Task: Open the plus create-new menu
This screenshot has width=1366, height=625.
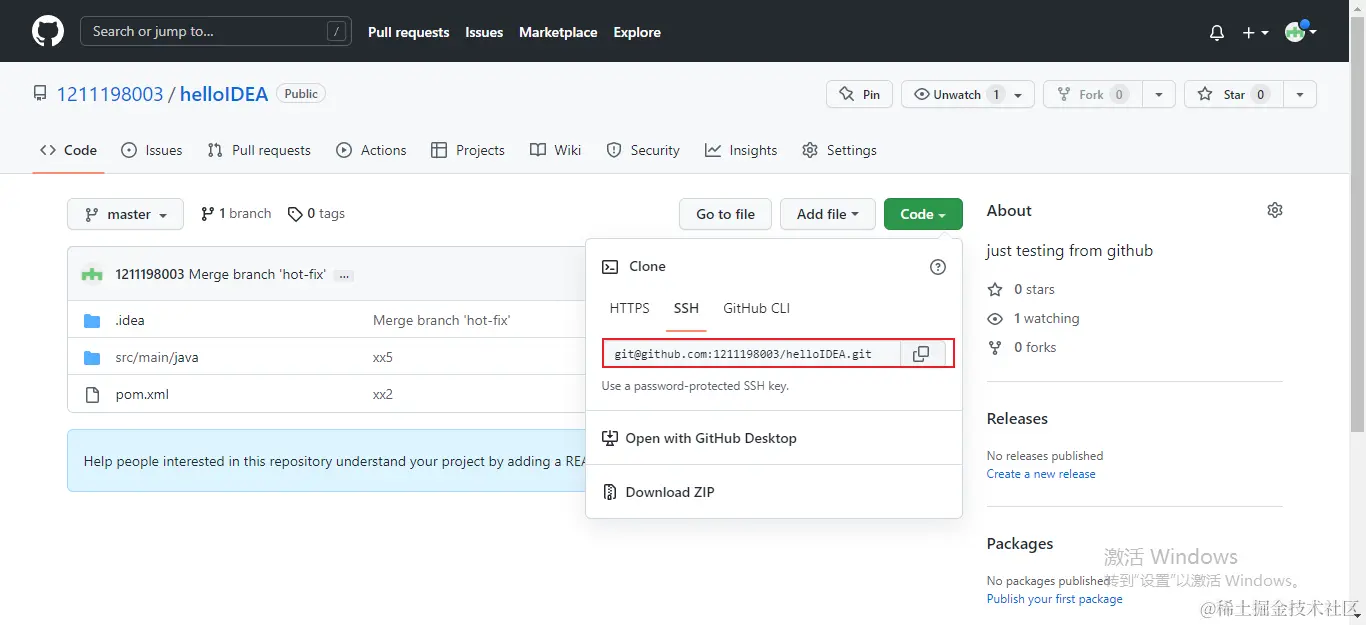Action: click(x=1255, y=33)
